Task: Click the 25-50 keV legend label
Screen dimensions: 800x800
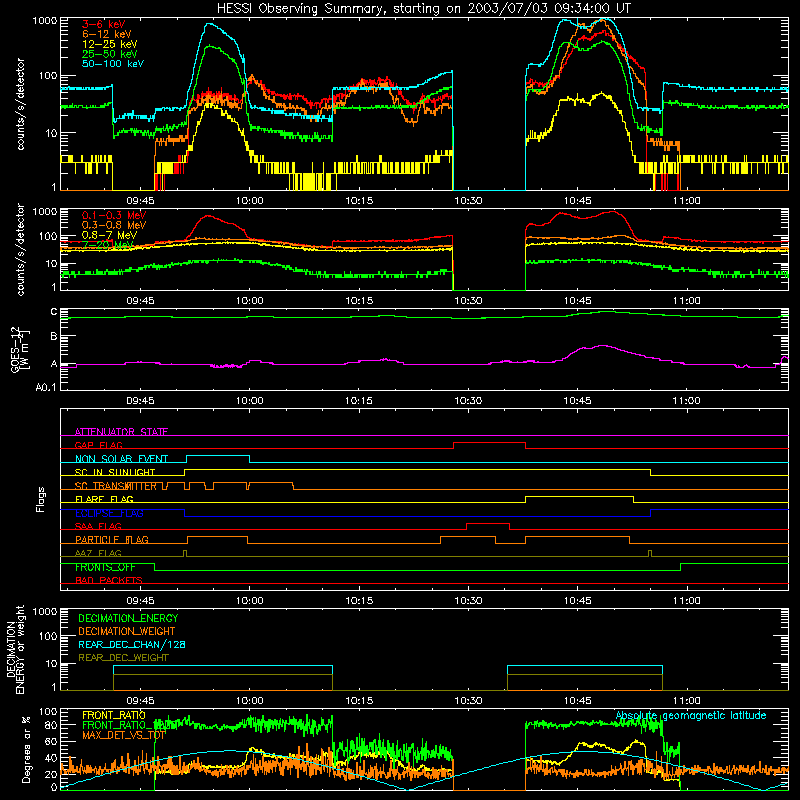Action: coord(110,54)
